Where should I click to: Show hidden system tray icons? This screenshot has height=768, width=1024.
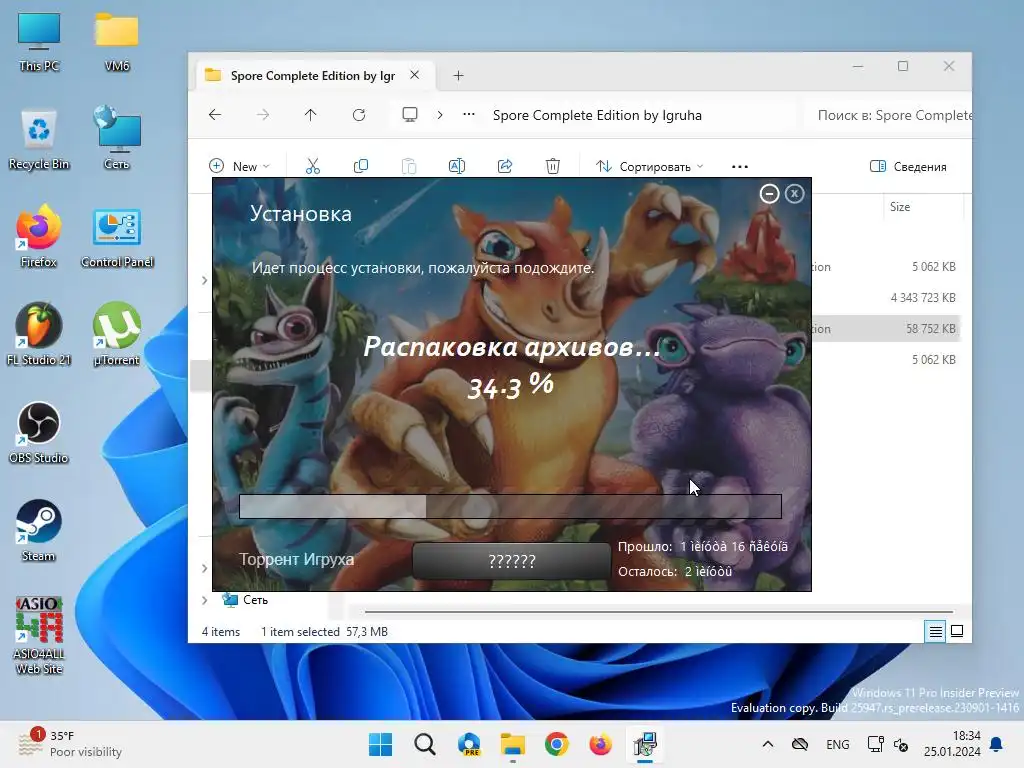[x=768, y=744]
